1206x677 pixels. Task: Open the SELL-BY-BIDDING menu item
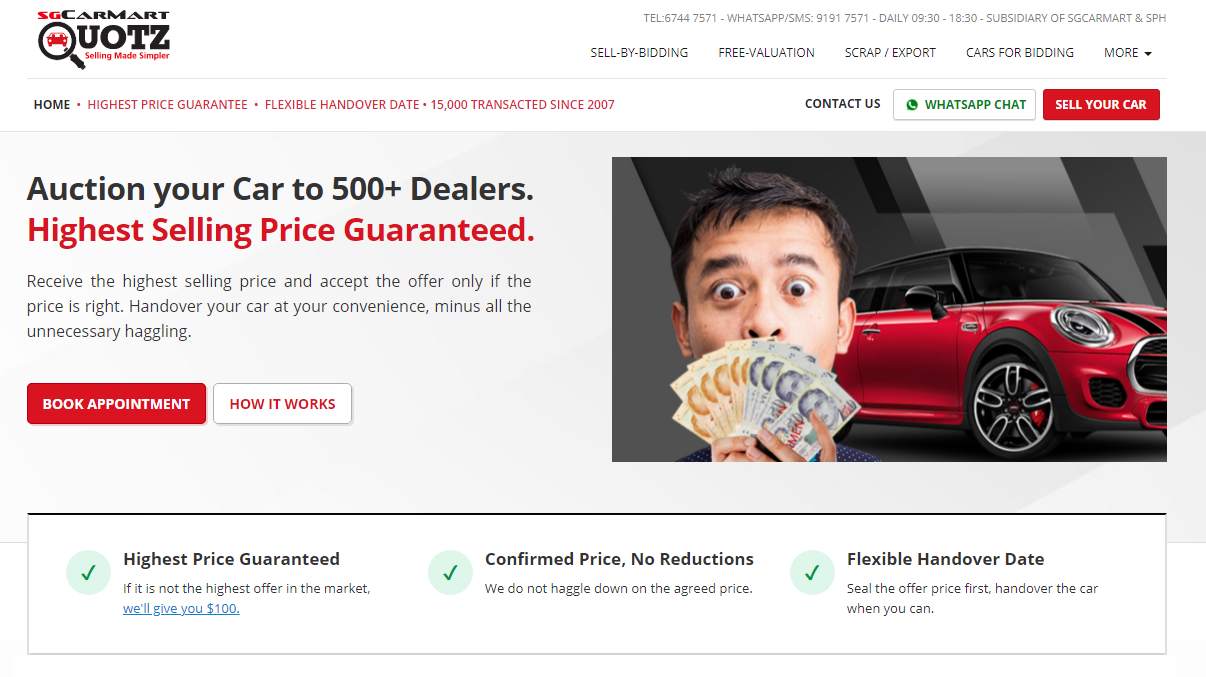[x=639, y=53]
